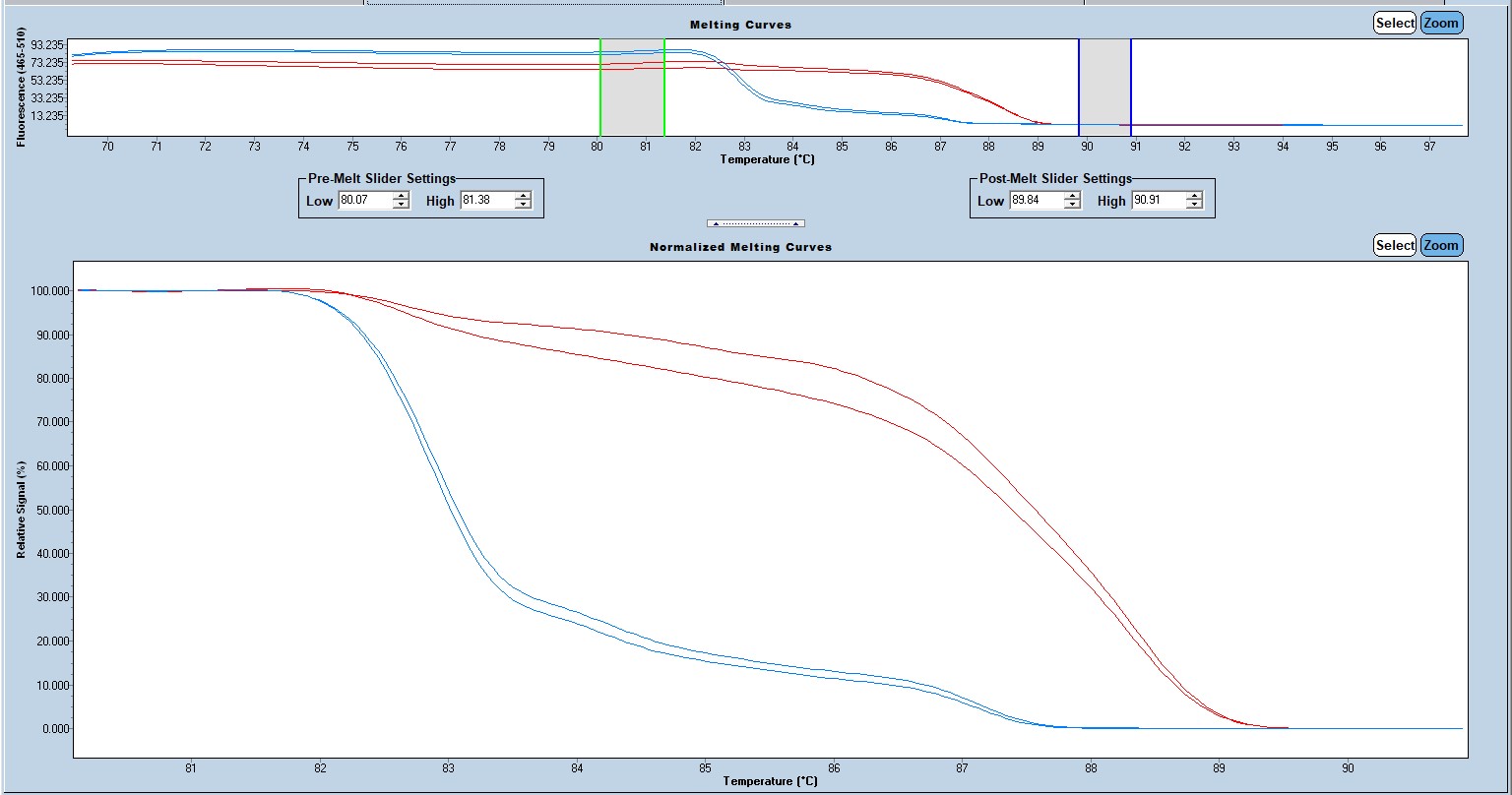Image resolution: width=1512 pixels, height=795 pixels.
Task: Increase Post-Melt High value with up arrow
Action: coord(1194,196)
